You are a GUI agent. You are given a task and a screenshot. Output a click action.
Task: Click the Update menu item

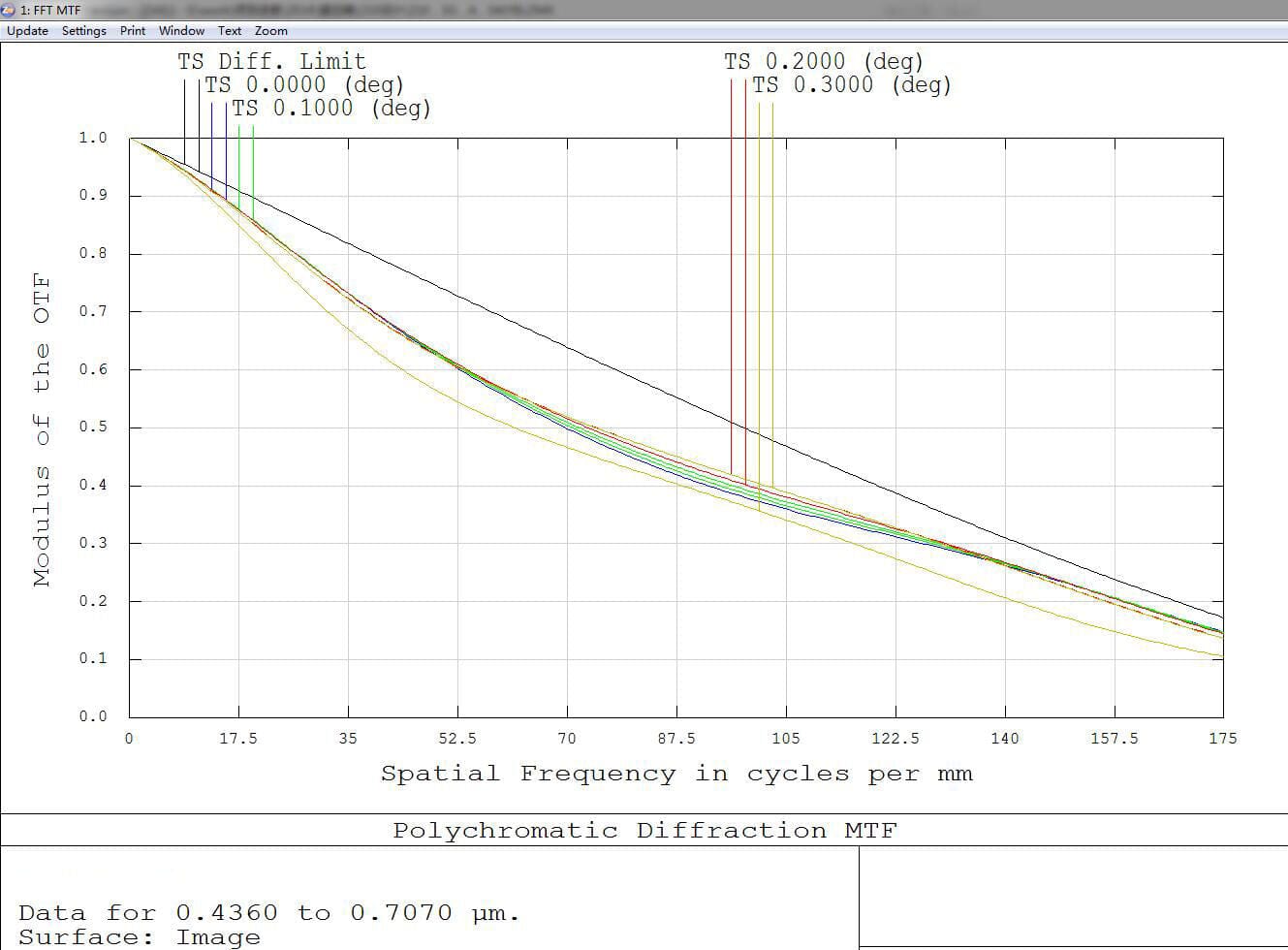click(27, 31)
